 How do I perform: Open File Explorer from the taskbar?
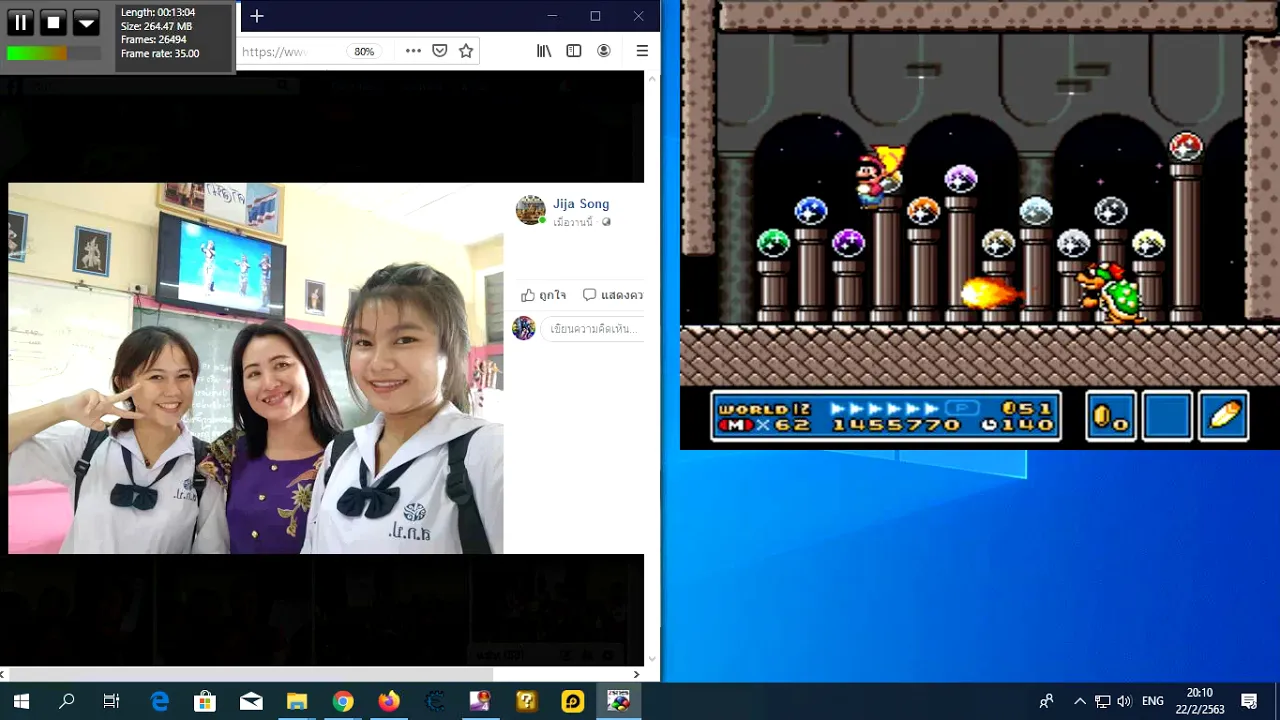(297, 701)
